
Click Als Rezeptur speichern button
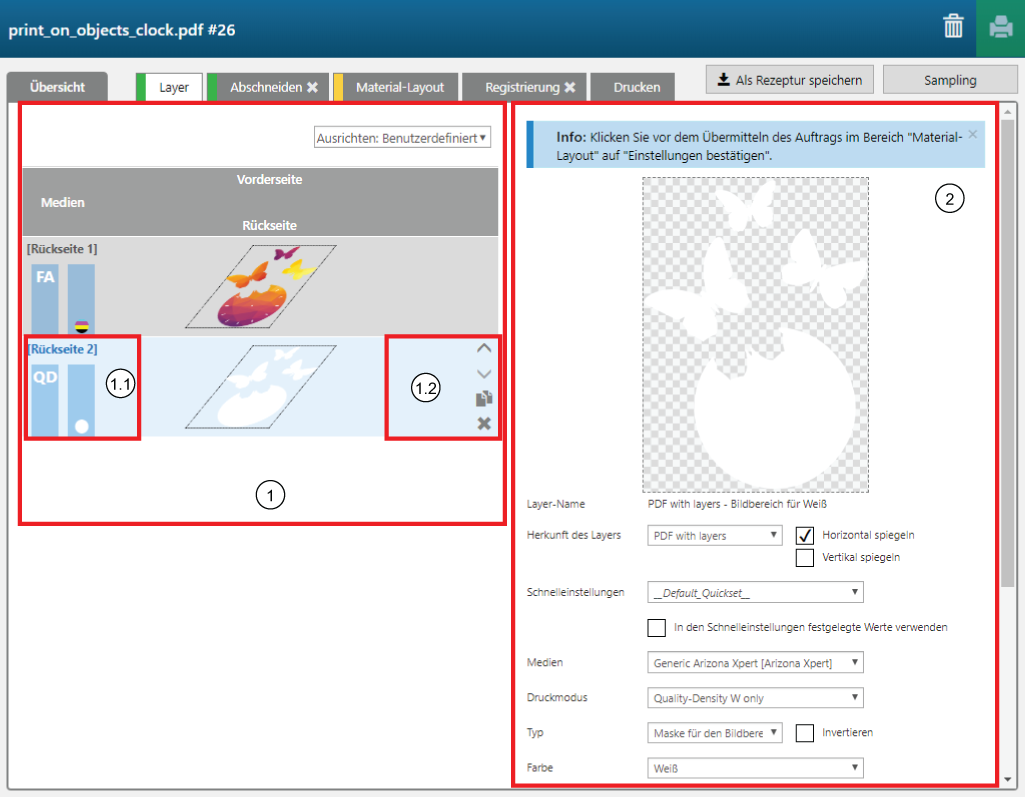790,80
